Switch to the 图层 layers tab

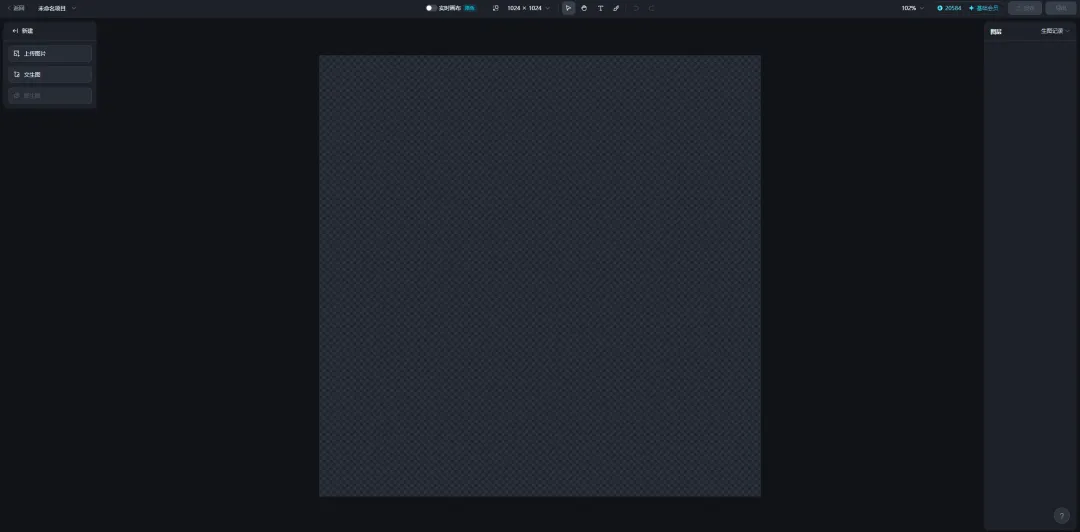point(996,32)
